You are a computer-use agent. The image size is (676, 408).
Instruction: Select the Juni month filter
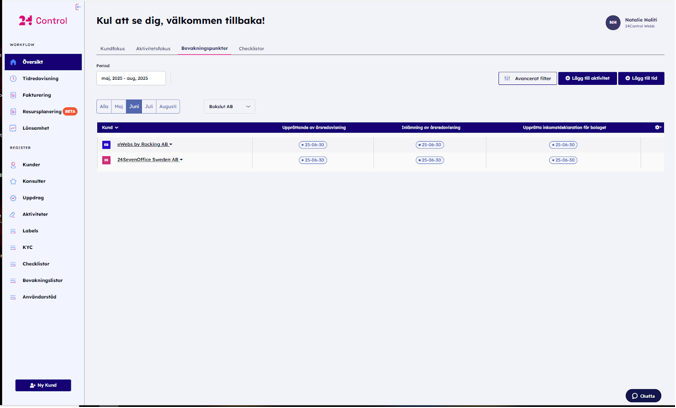134,107
